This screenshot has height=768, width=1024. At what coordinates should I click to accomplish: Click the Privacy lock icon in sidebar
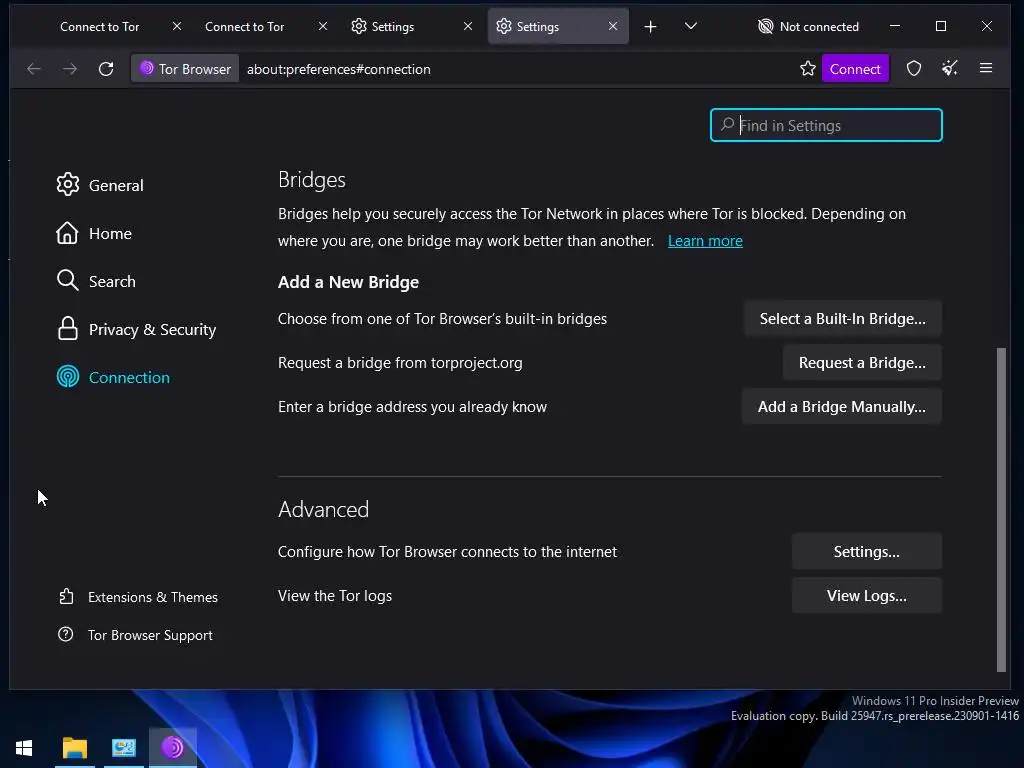(67, 328)
